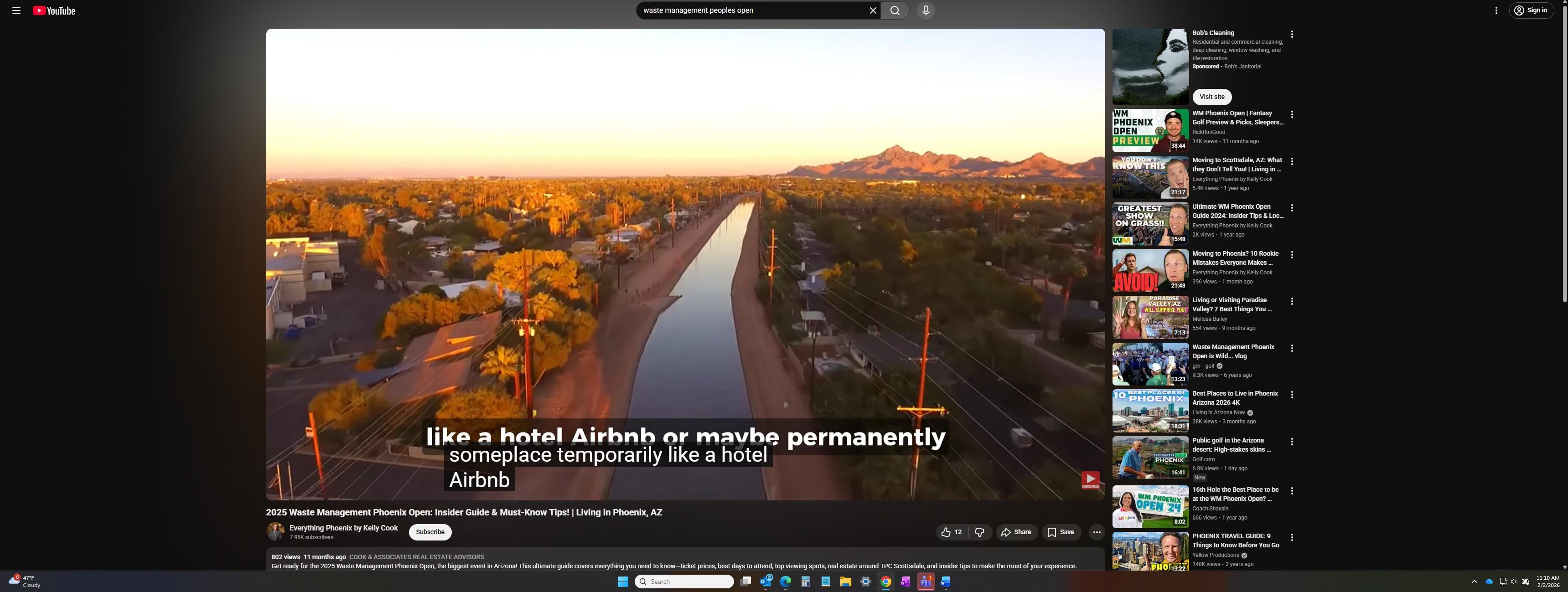Open YouTube settings menu next to Sign in
This screenshot has height=592, width=1568.
pos(1496,10)
